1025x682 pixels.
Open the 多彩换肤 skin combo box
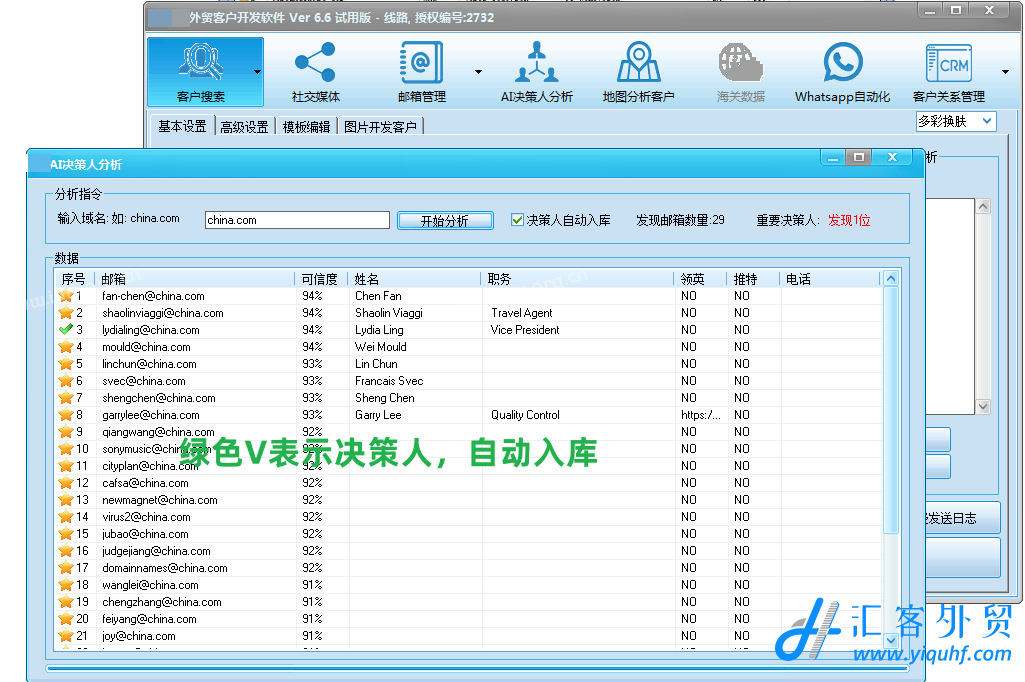[956, 121]
